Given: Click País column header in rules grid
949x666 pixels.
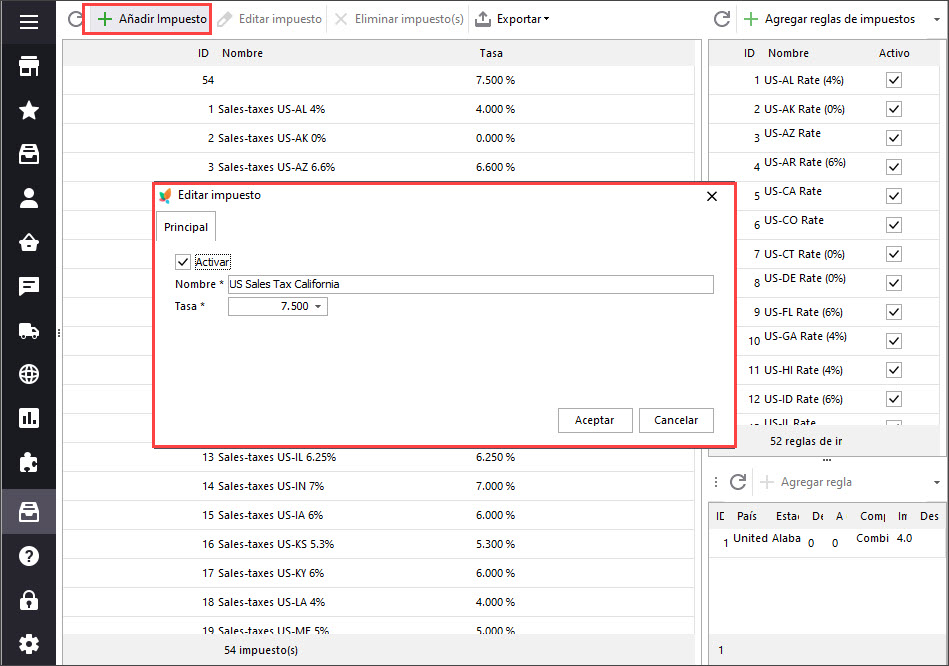Looking at the screenshot, I should (746, 516).
